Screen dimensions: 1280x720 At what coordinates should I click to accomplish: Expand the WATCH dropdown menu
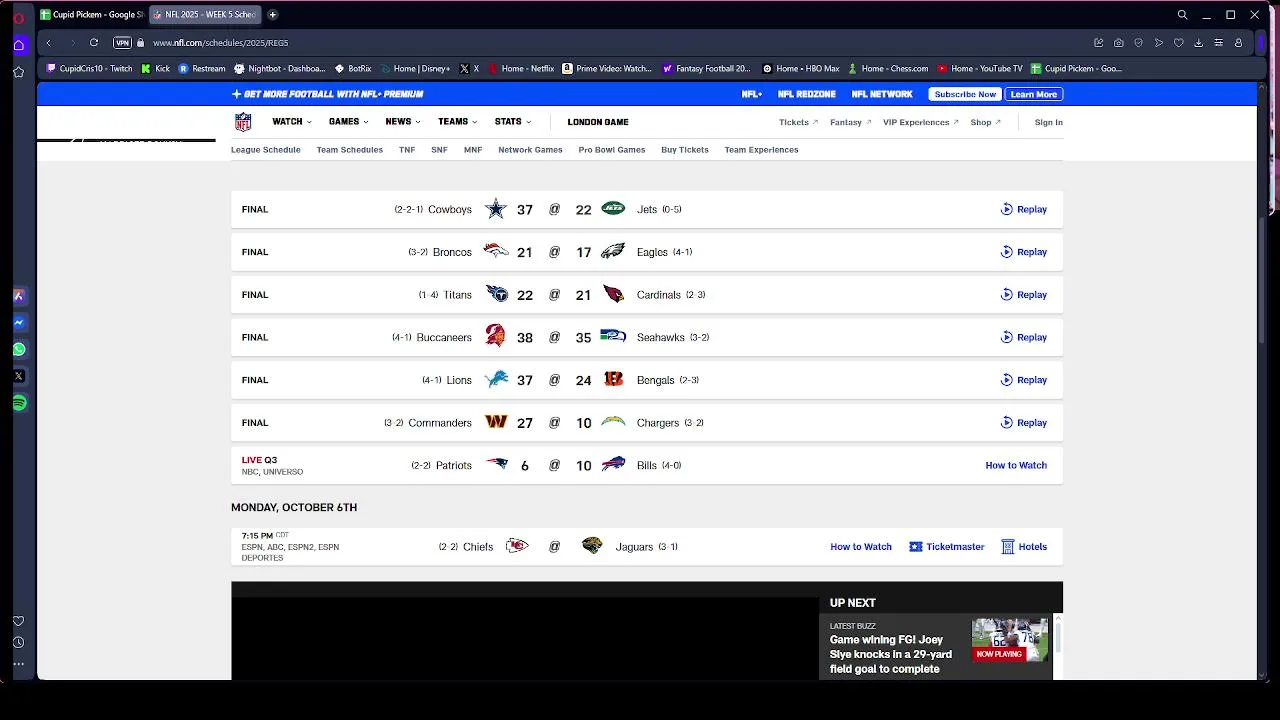click(292, 122)
